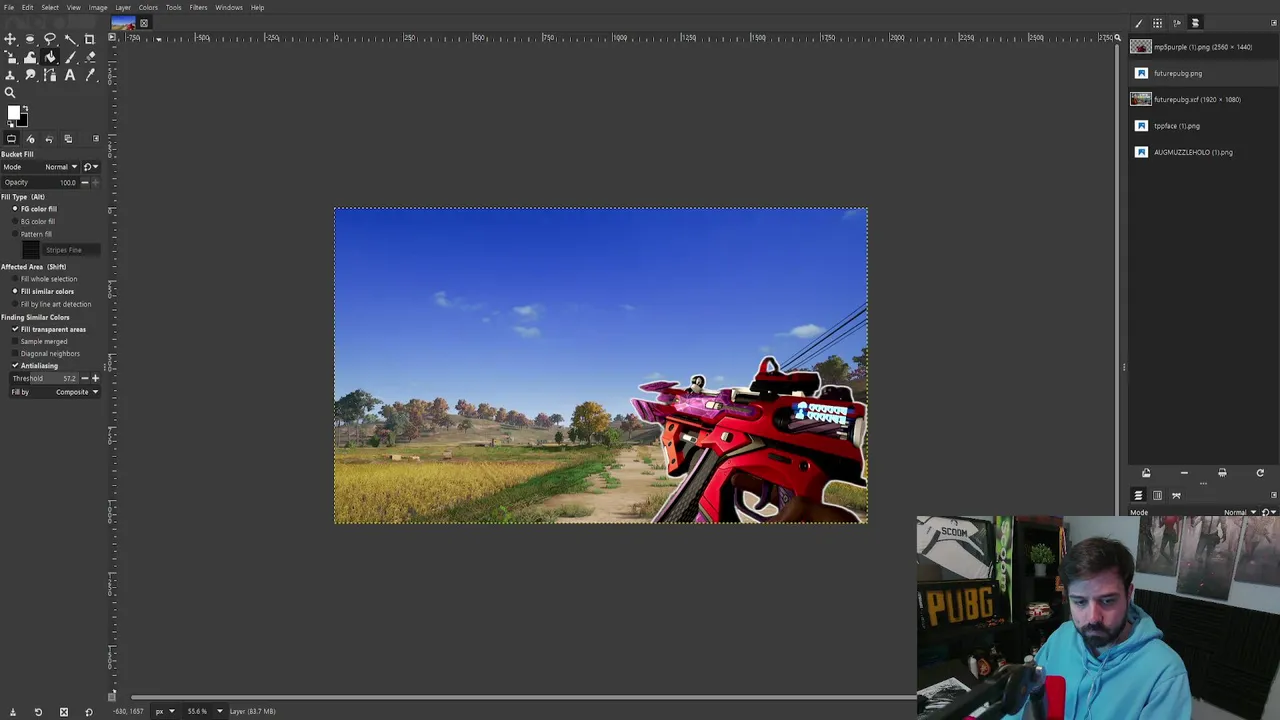Image resolution: width=1280 pixels, height=720 pixels.
Task: Open the File menu
Action: click(x=8, y=7)
